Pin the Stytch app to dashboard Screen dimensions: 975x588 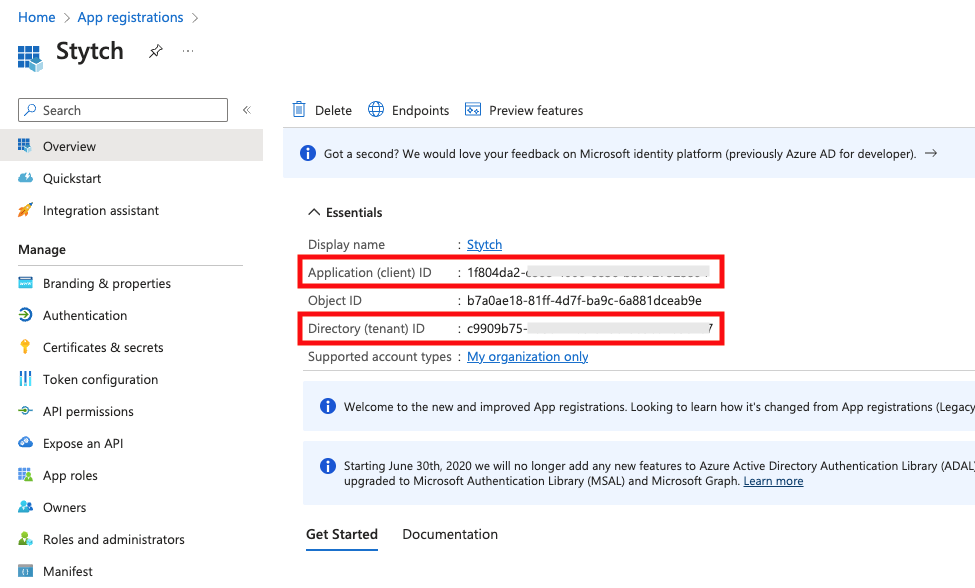click(155, 51)
